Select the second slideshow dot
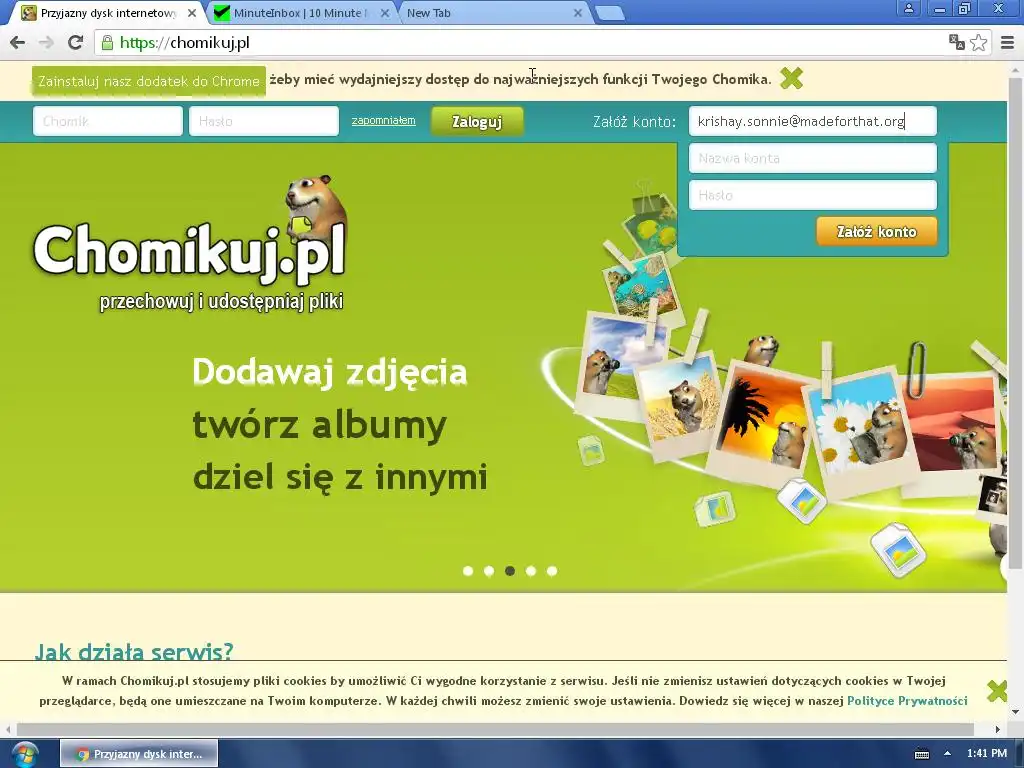This screenshot has width=1024, height=768. pyautogui.click(x=488, y=571)
